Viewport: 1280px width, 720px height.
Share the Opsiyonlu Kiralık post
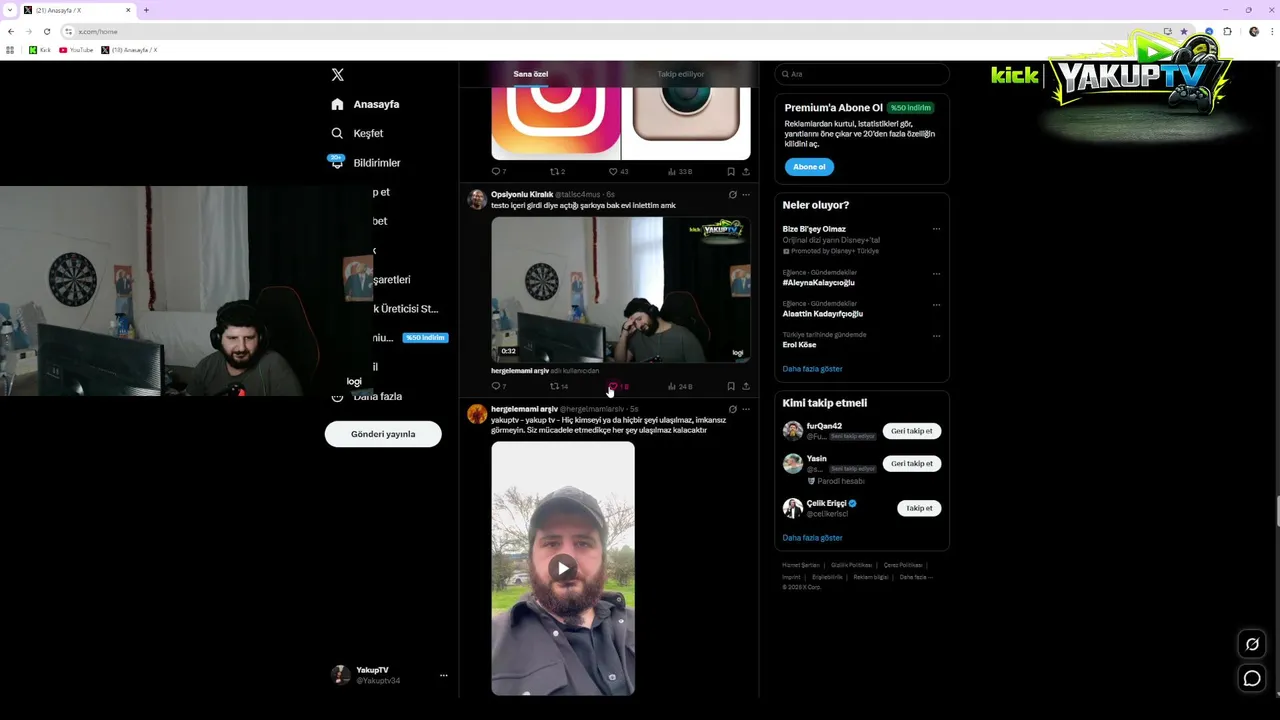746,386
